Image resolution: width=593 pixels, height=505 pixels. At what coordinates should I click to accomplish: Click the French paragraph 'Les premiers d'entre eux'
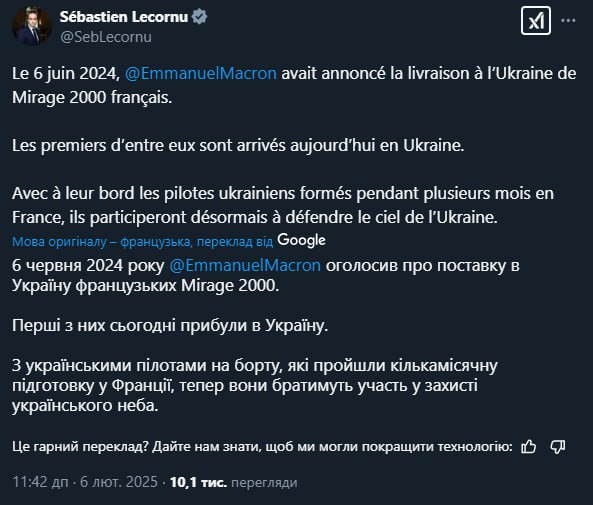[238, 146]
